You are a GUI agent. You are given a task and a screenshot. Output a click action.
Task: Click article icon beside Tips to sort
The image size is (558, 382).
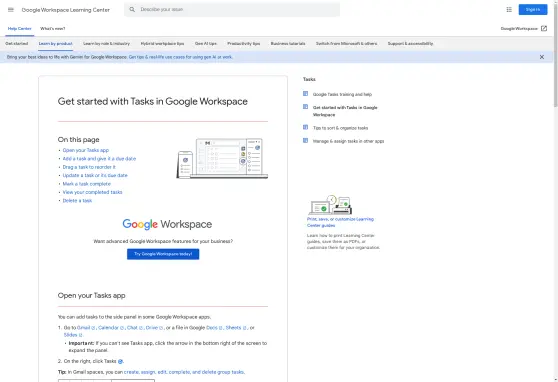point(305,127)
